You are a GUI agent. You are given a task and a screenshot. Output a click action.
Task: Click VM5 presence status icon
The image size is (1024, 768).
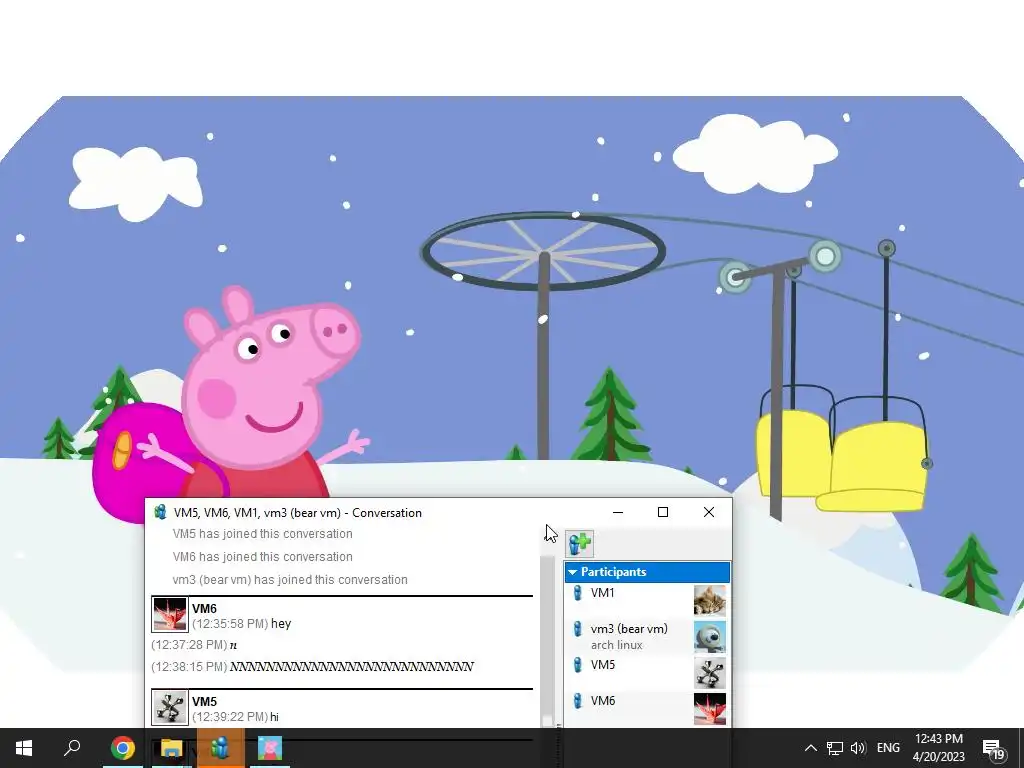(577, 665)
